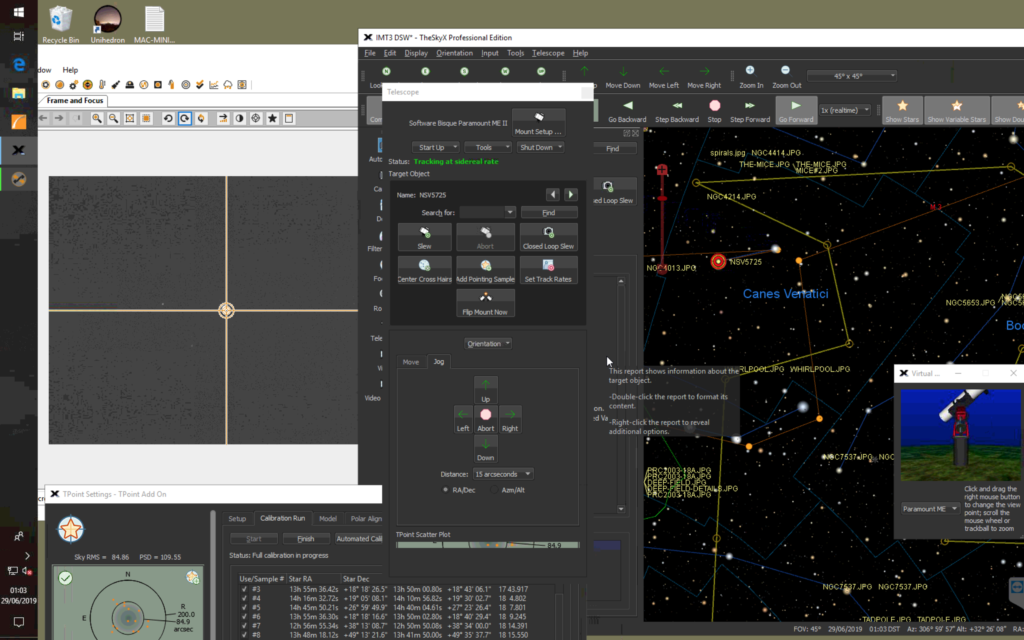1024x640 pixels.
Task: Select Azm/Alt jog radio button
Action: click(x=494, y=490)
